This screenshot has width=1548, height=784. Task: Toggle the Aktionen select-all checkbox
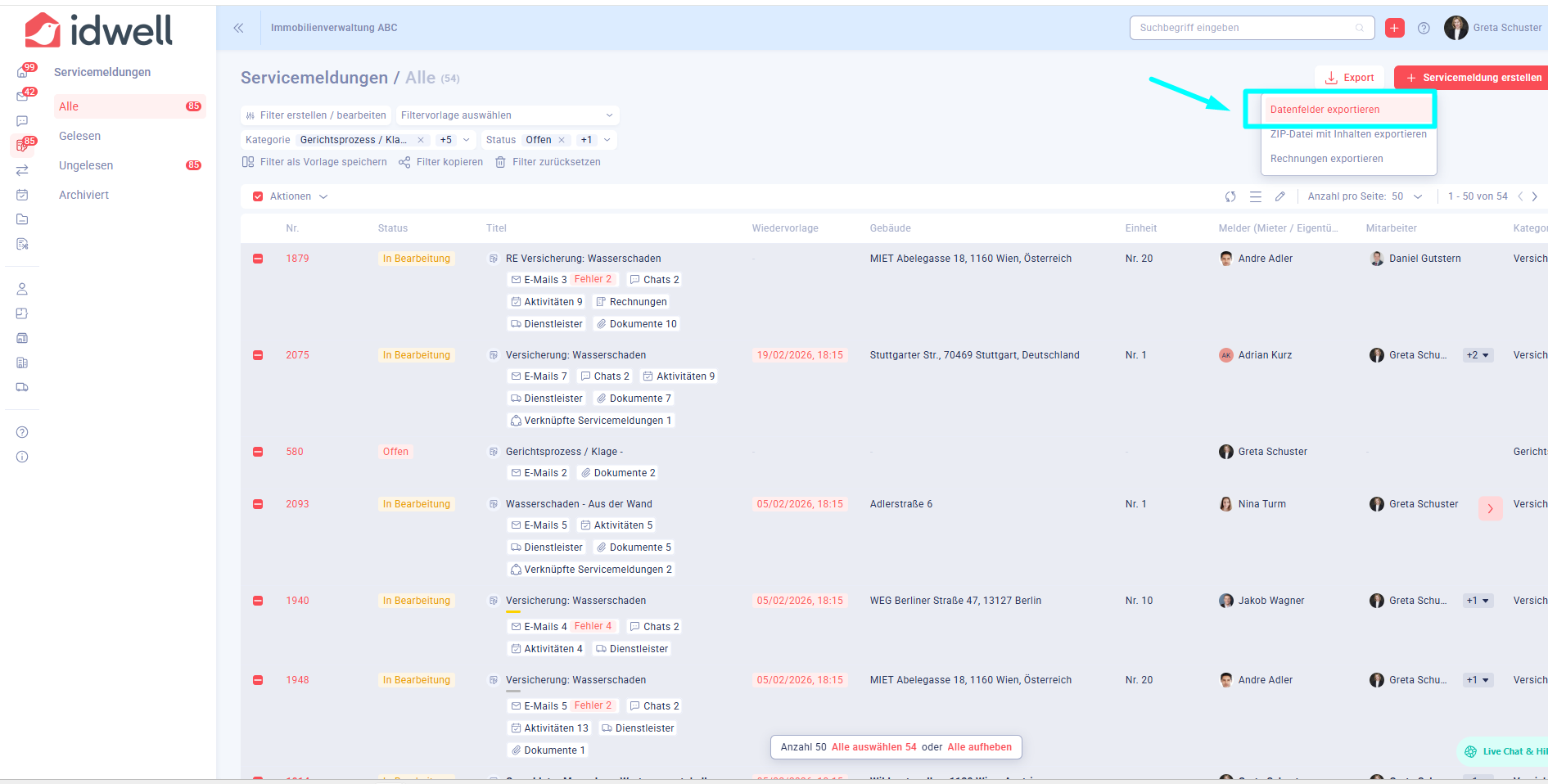point(258,196)
